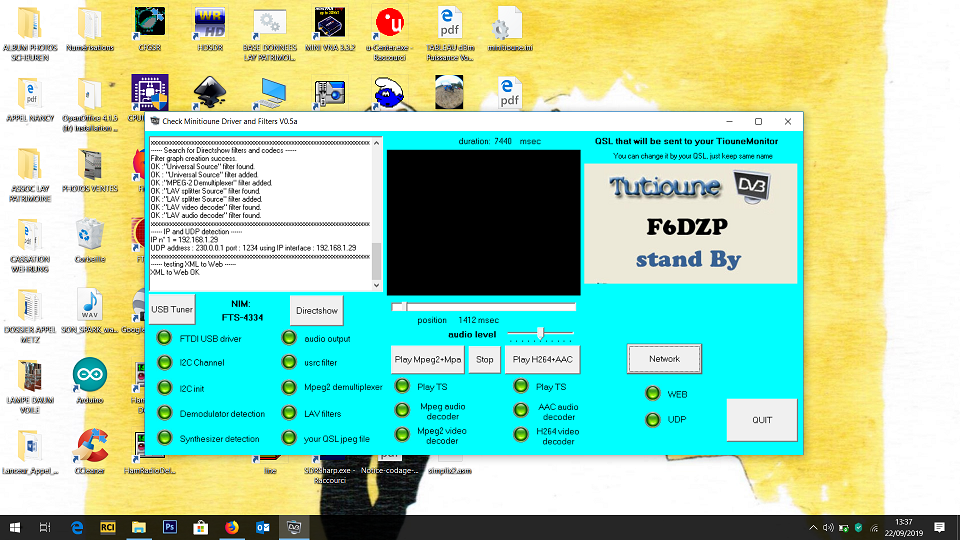Run the Directshow test button
The image size is (960, 540).
pyautogui.click(x=315, y=310)
